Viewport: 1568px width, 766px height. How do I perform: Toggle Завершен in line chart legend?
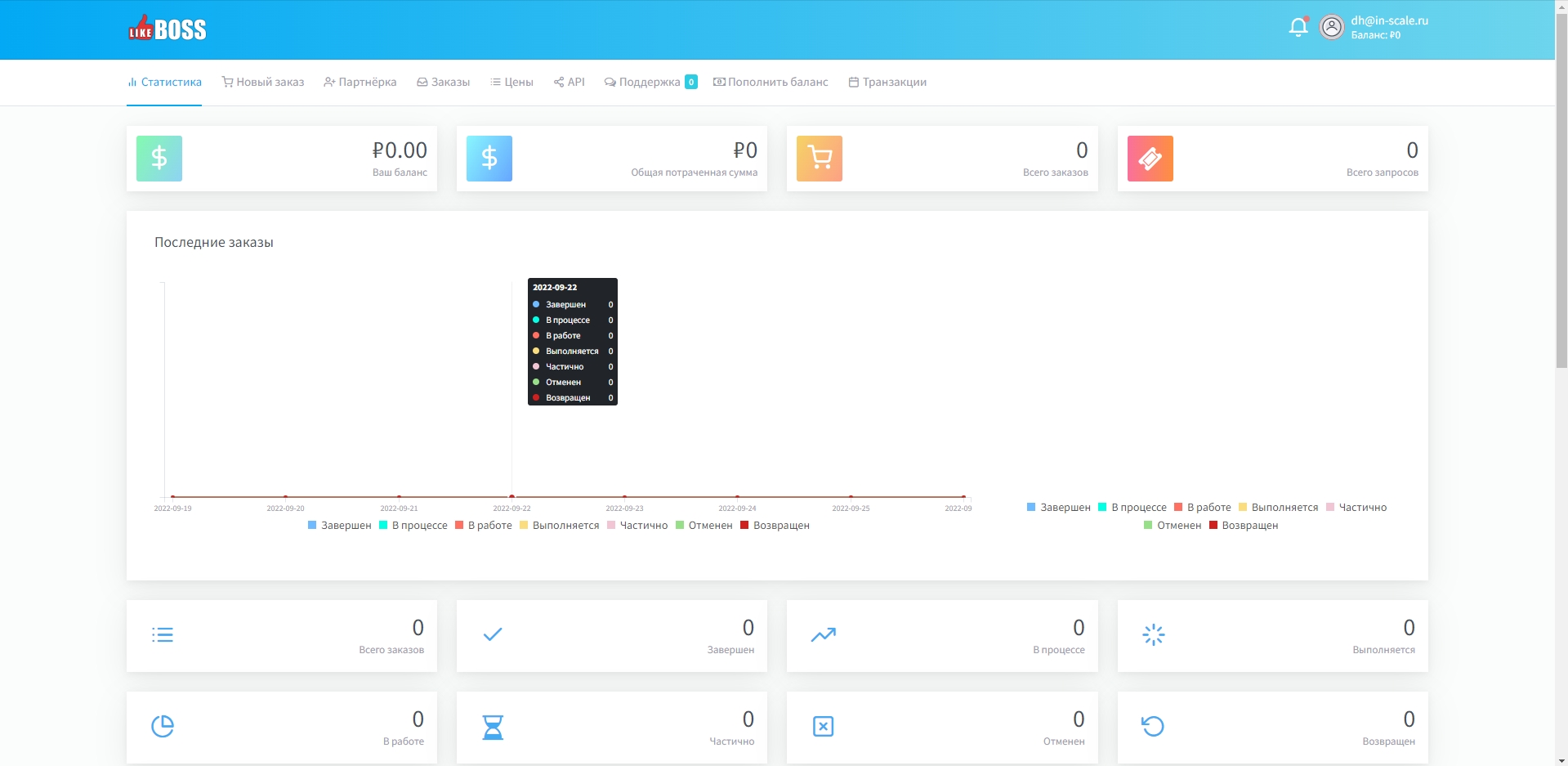pos(340,526)
